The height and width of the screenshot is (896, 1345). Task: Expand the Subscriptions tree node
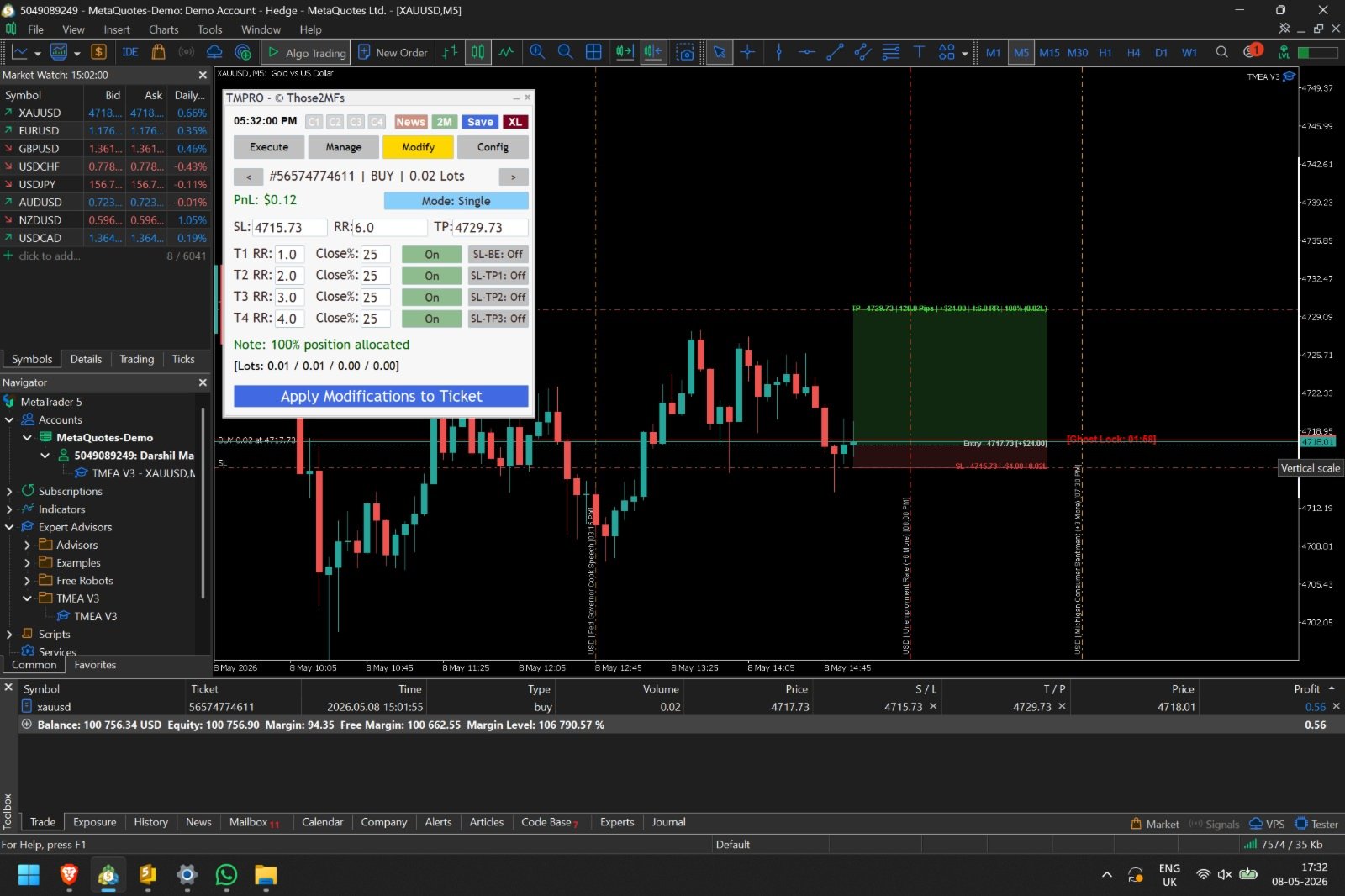coord(9,491)
